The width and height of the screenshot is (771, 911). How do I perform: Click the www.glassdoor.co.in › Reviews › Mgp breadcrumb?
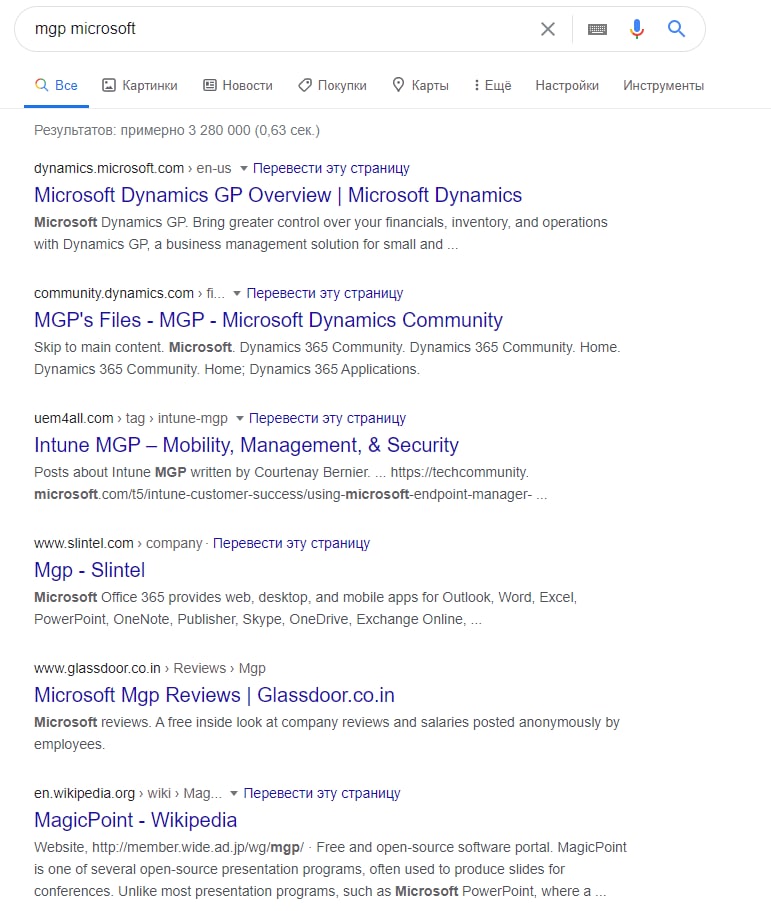pos(150,668)
